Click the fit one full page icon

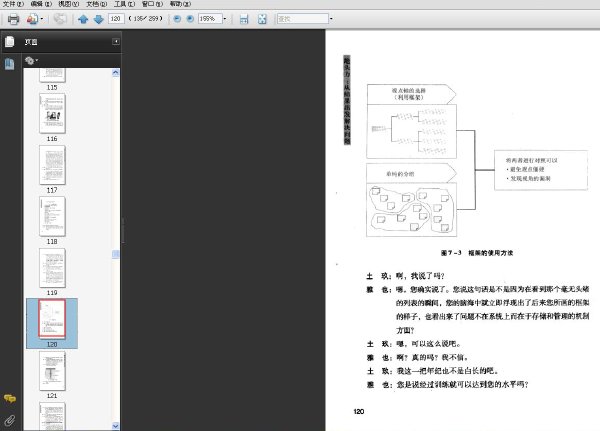(x=262, y=19)
